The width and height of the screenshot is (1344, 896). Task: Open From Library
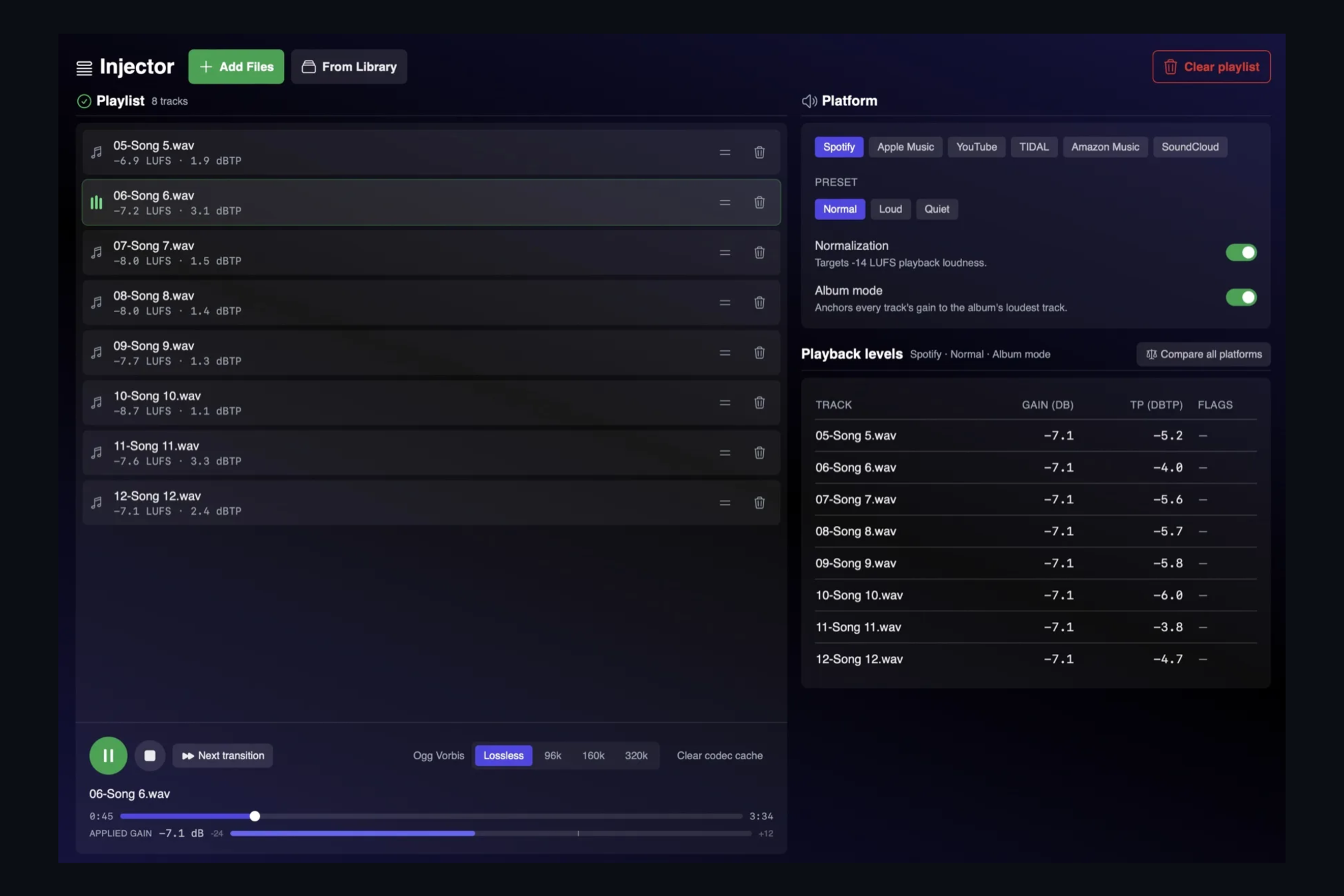coord(349,67)
